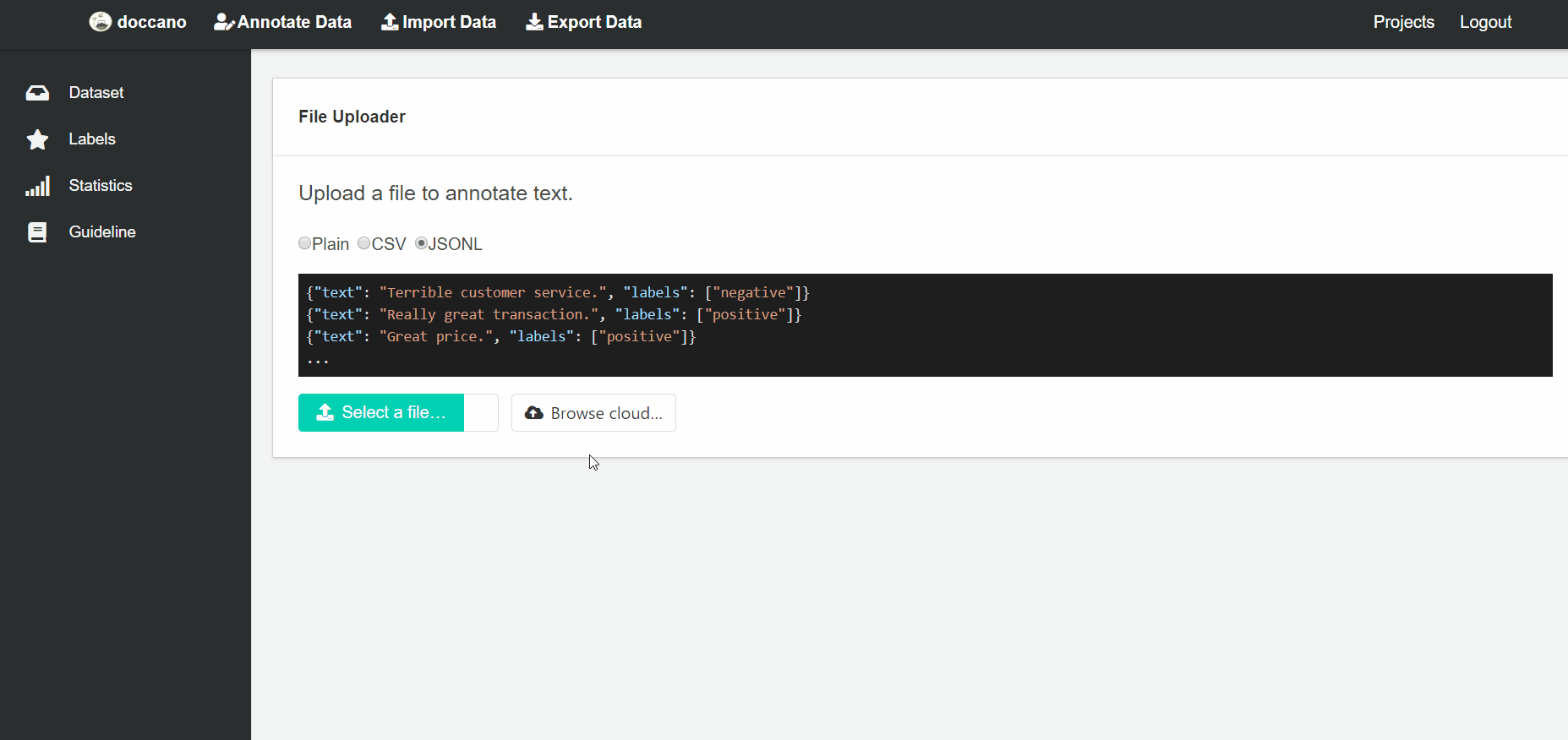Select the CSV format radio button
This screenshot has height=740, width=1568.
363,243
